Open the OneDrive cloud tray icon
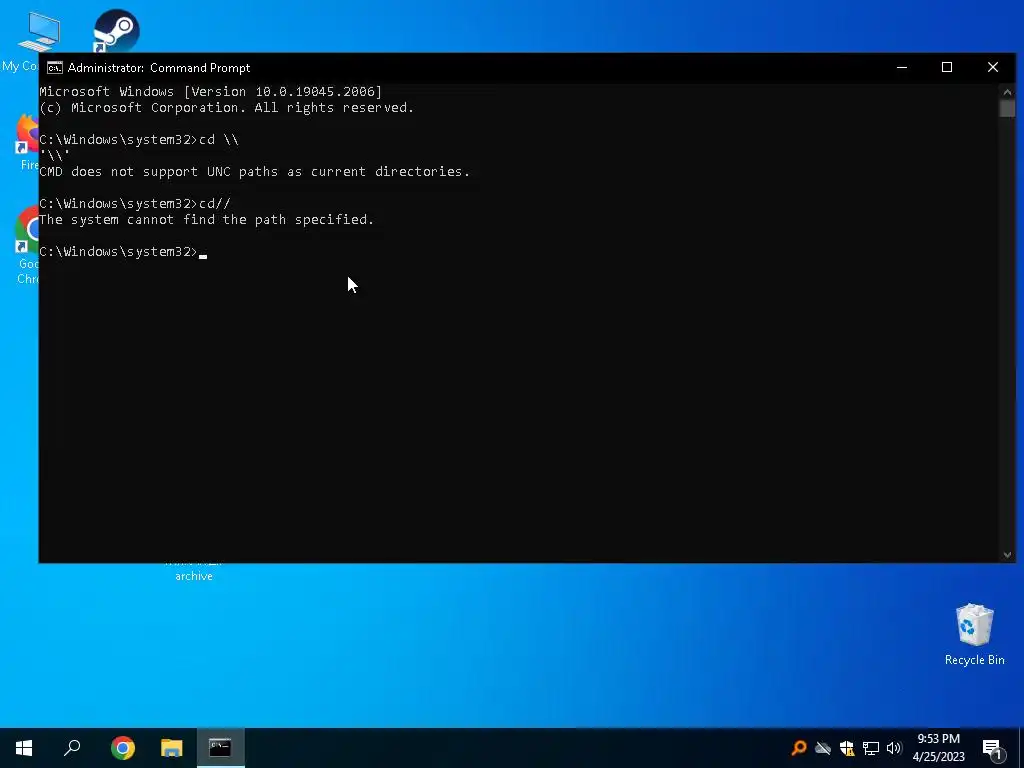 [x=823, y=748]
